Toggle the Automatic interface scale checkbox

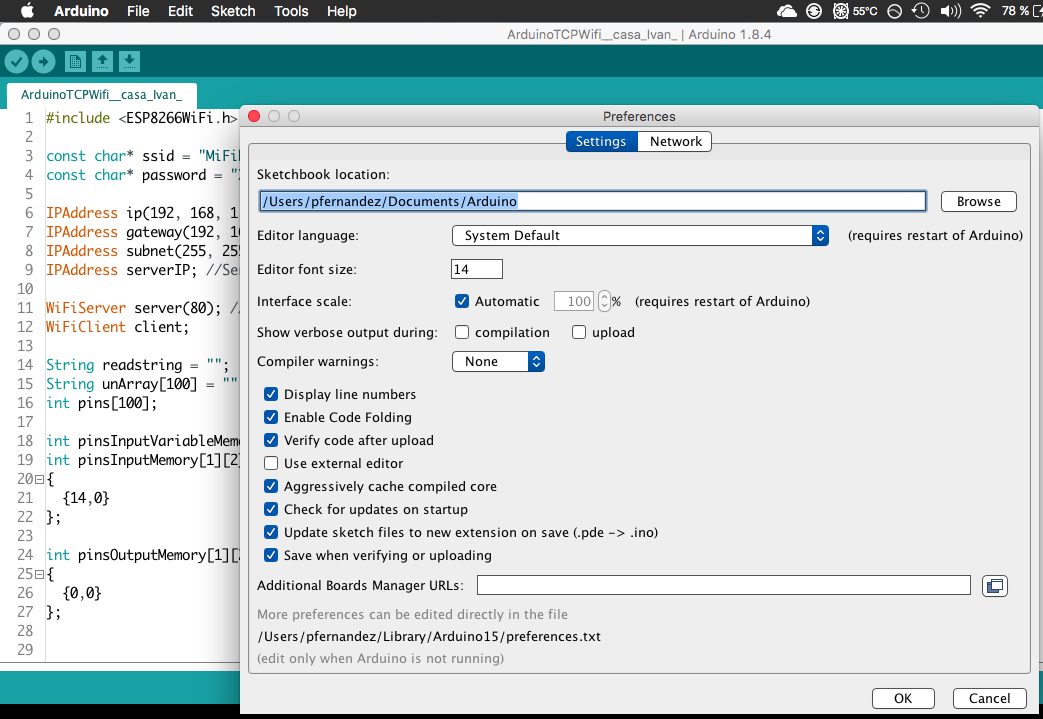click(461, 301)
